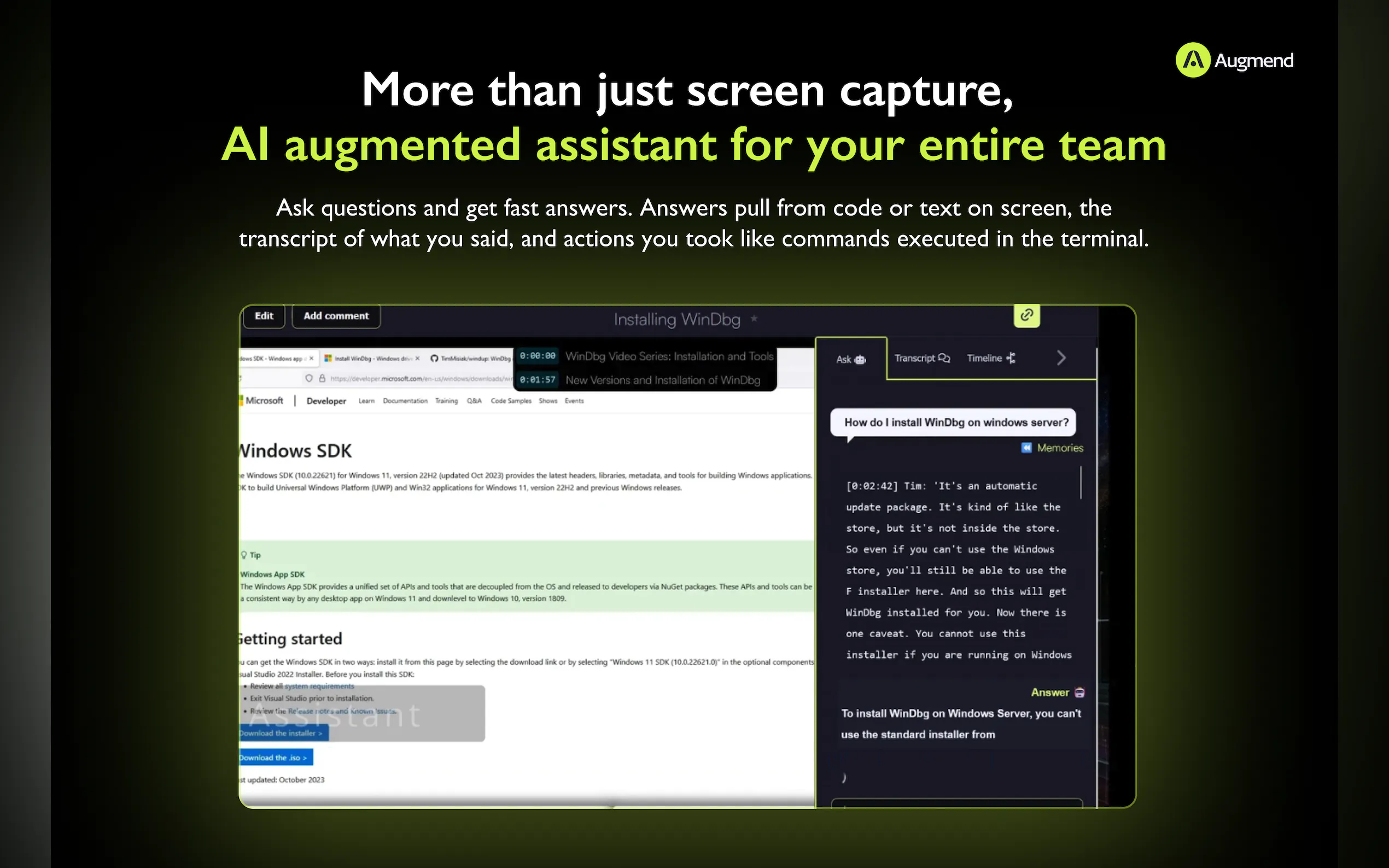This screenshot has width=1389, height=868.
Task: Close the Windows SDK browser tab
Action: pyautogui.click(x=311, y=358)
